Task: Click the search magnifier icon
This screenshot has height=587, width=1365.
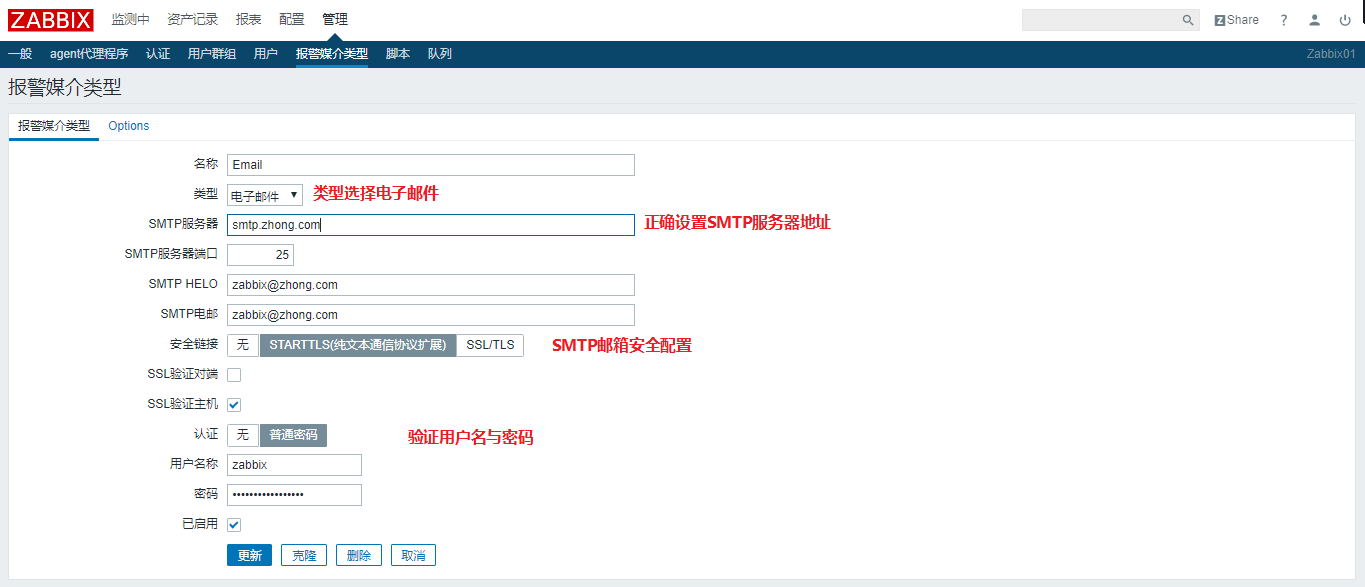Action: tap(1188, 19)
